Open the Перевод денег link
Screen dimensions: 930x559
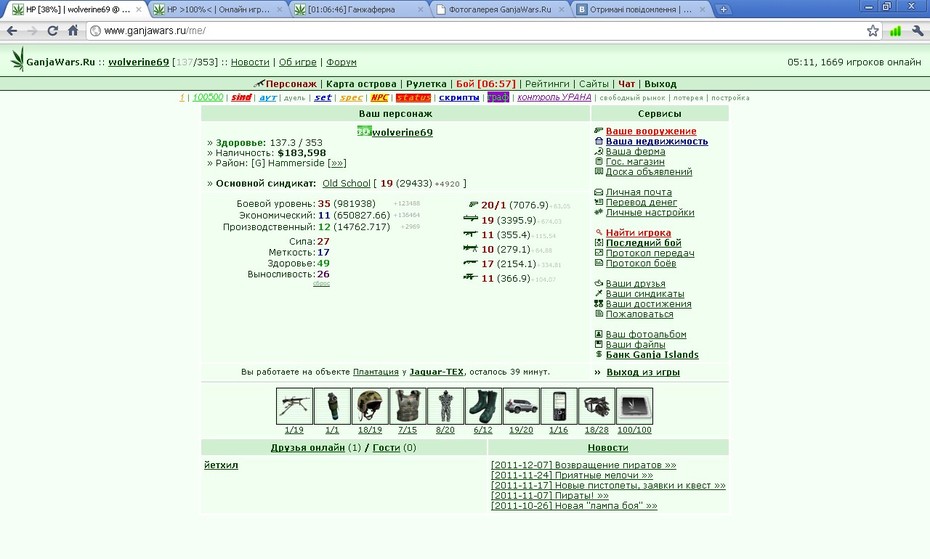click(641, 202)
